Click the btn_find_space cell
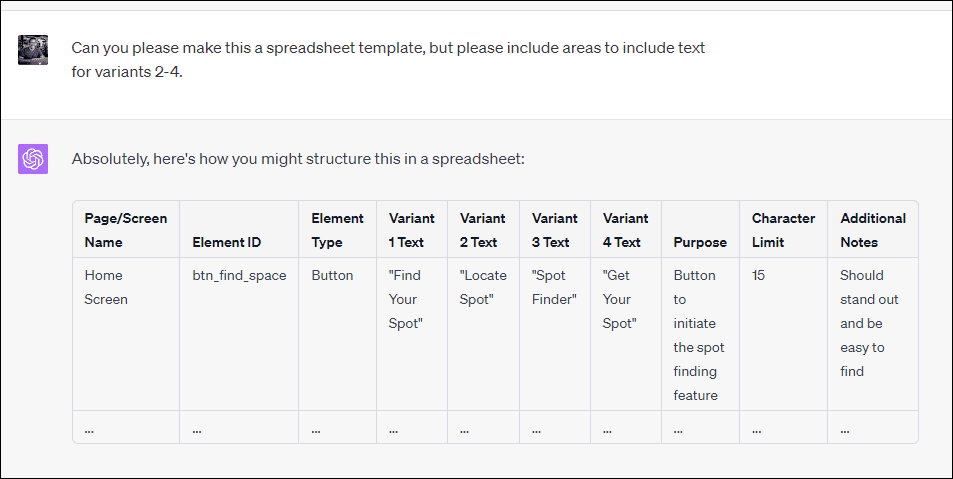The width and height of the screenshot is (953, 479). coord(239,334)
